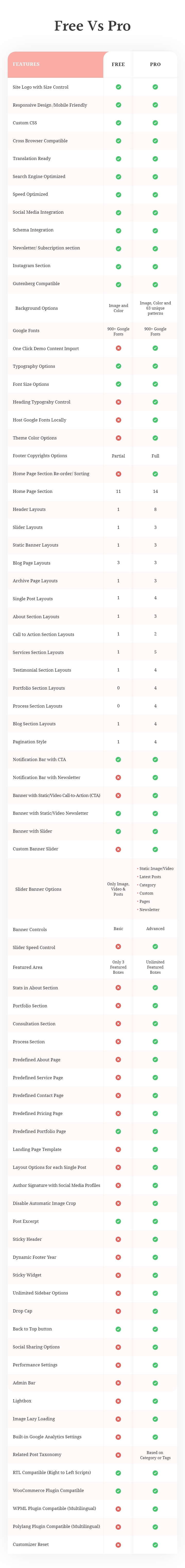The width and height of the screenshot is (185, 1568).
Task: Click the Free column check for Site Logo with Size Control
Action: click(x=118, y=87)
